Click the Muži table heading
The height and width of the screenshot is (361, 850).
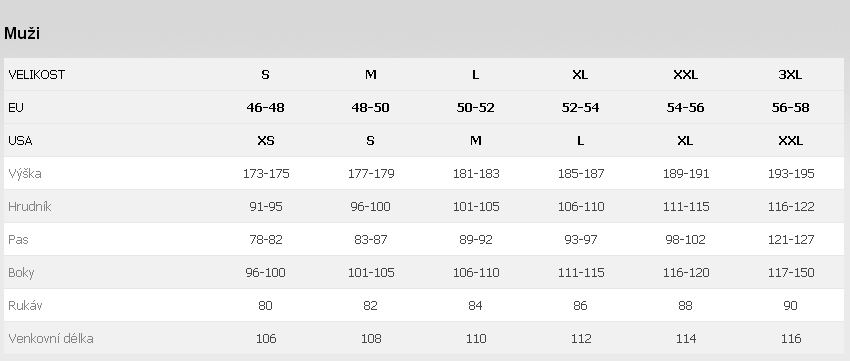22,33
